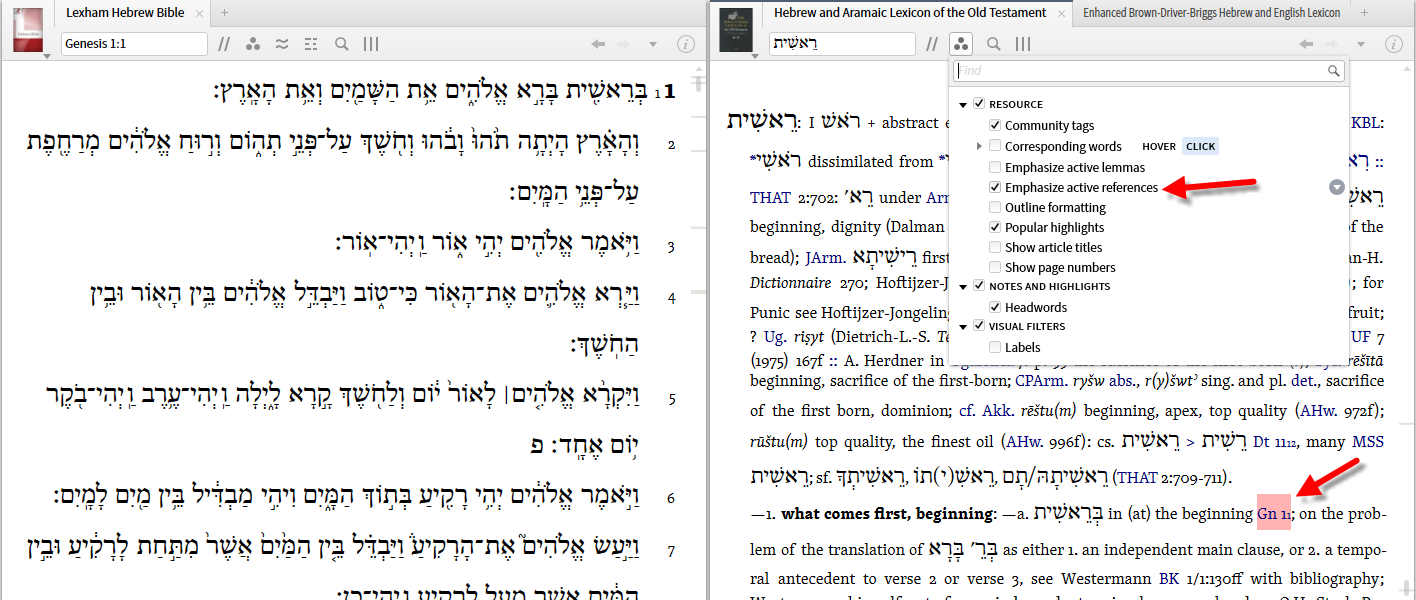Uncheck NOTES AND HIGHLIGHTS group checkbox

coord(979,286)
